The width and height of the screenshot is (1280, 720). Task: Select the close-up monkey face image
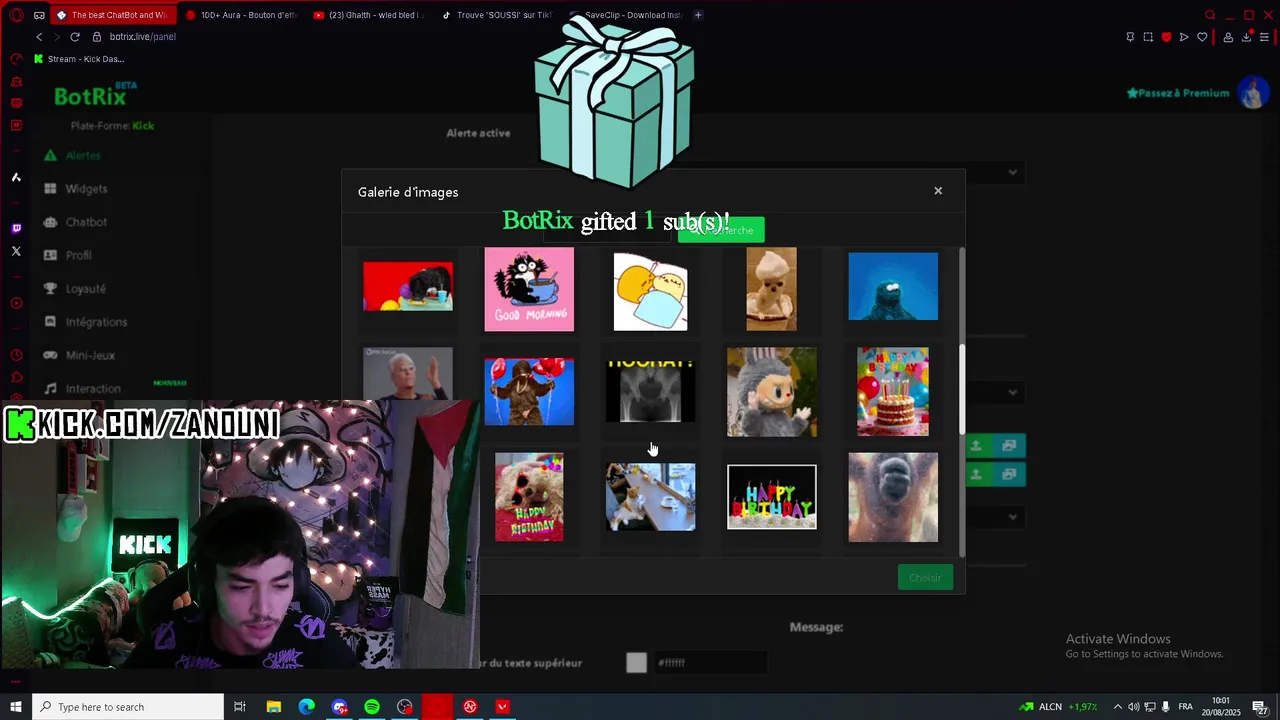[893, 497]
